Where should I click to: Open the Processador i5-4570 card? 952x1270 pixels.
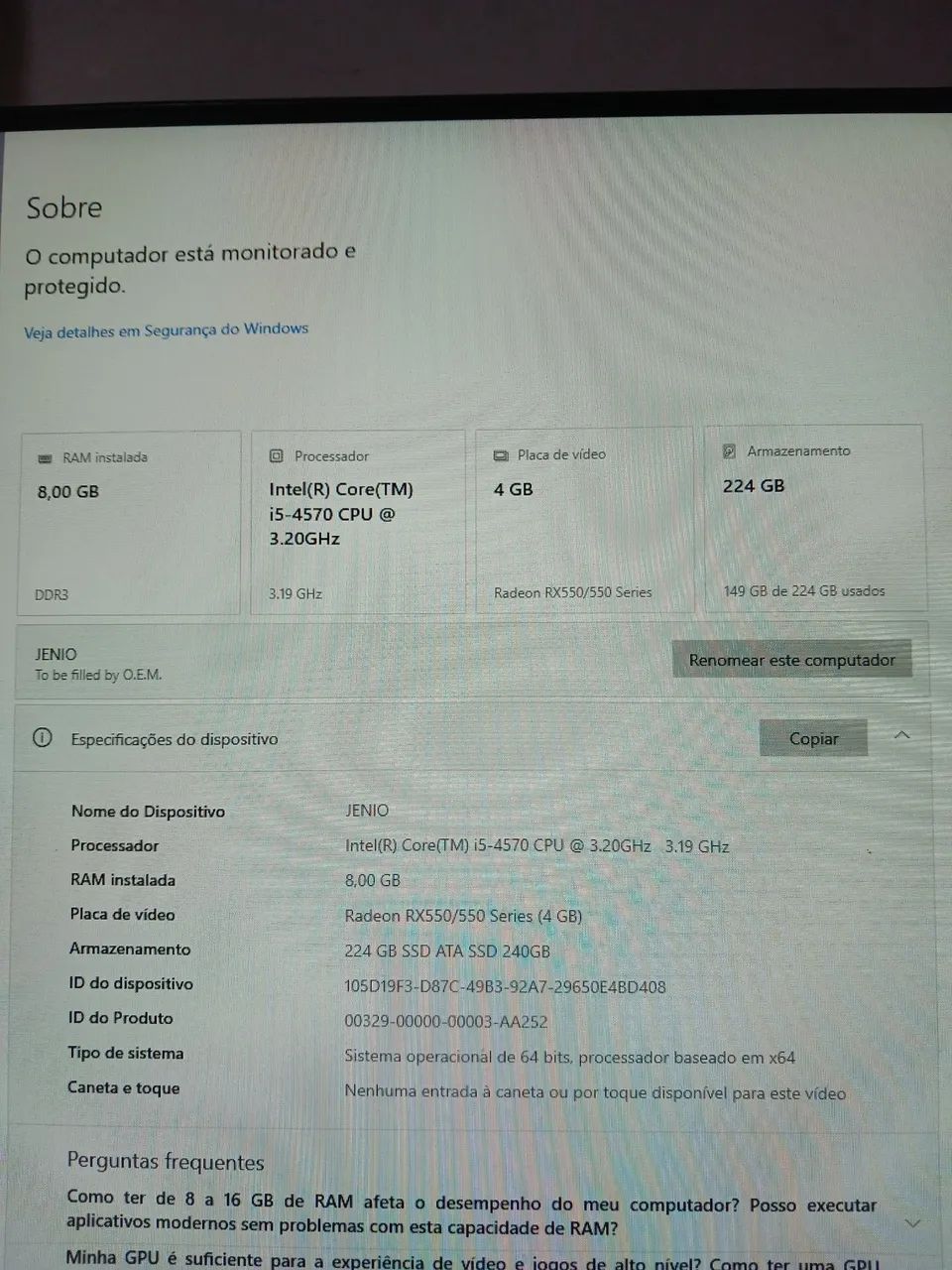point(358,522)
